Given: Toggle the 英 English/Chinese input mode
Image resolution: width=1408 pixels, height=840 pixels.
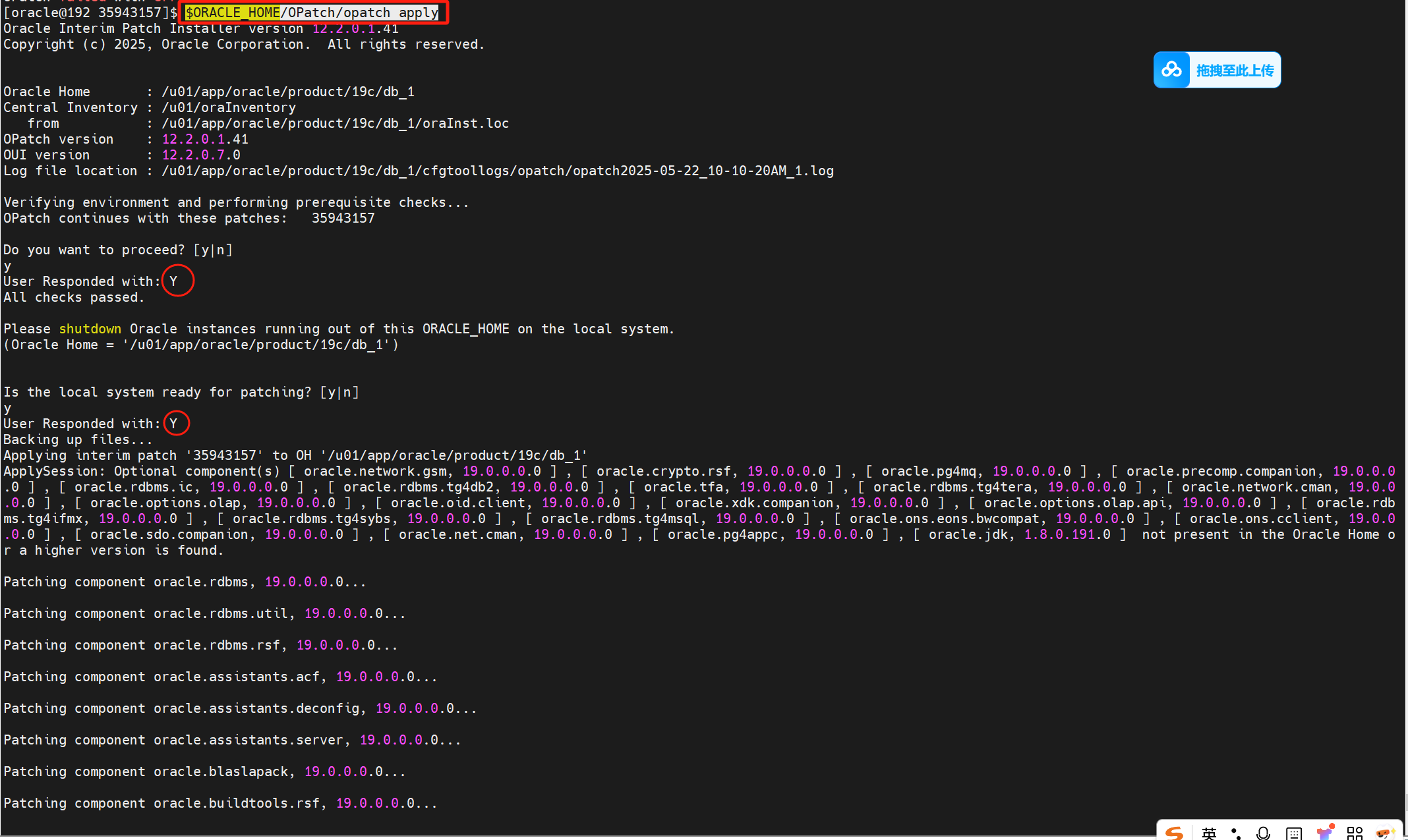Looking at the screenshot, I should tap(1208, 833).
